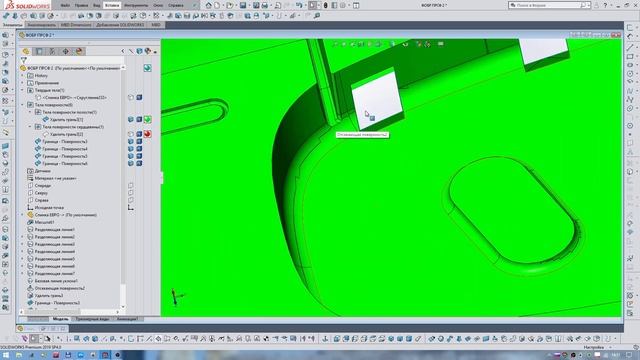Open the Вставка menu
Screen dimensions: 640x360
[111, 5]
